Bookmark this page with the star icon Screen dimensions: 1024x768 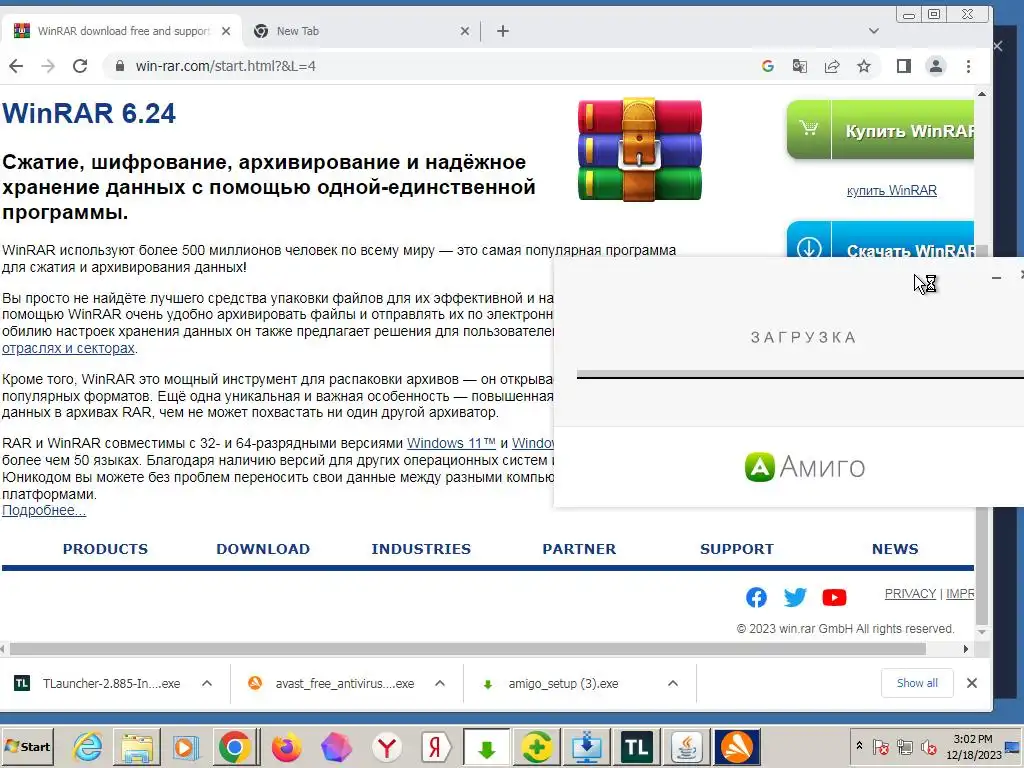pos(863,66)
